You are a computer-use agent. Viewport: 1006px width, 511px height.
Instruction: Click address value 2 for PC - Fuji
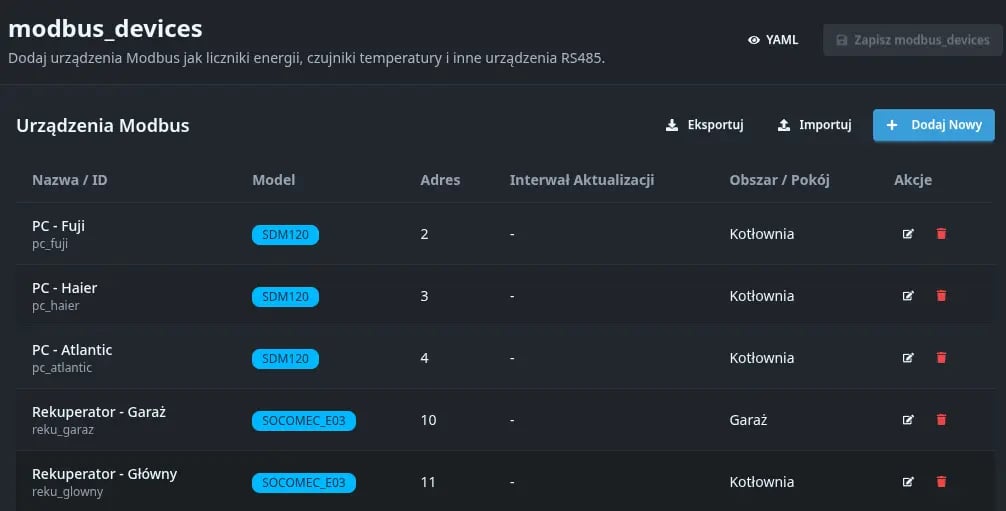[424, 234]
